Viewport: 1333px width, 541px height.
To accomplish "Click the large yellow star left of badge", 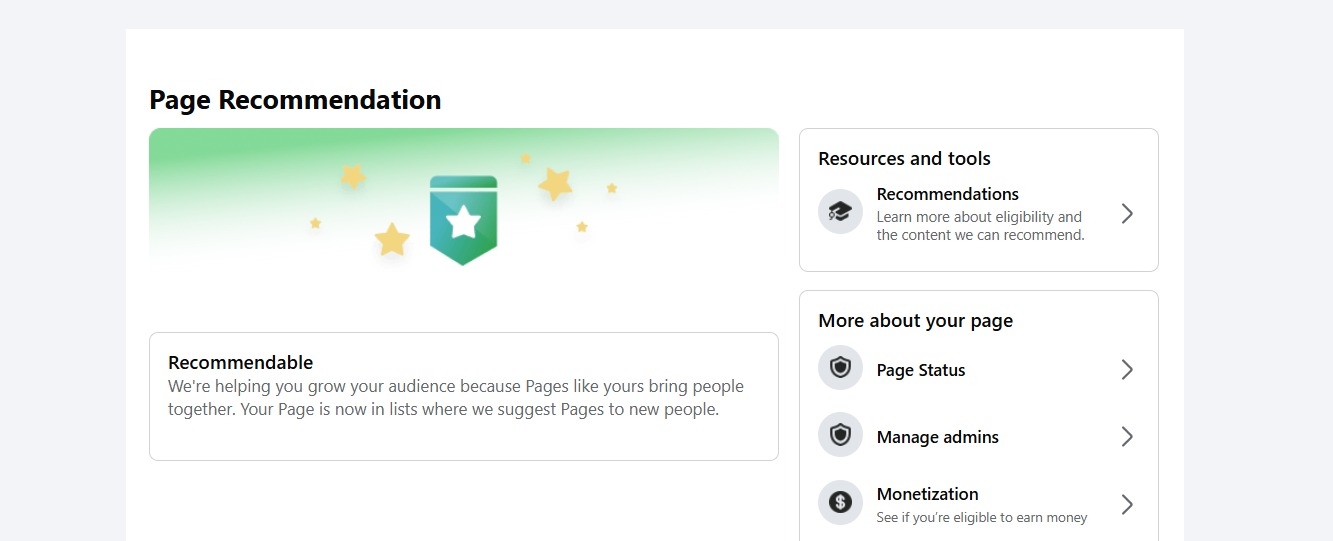I will point(392,240).
